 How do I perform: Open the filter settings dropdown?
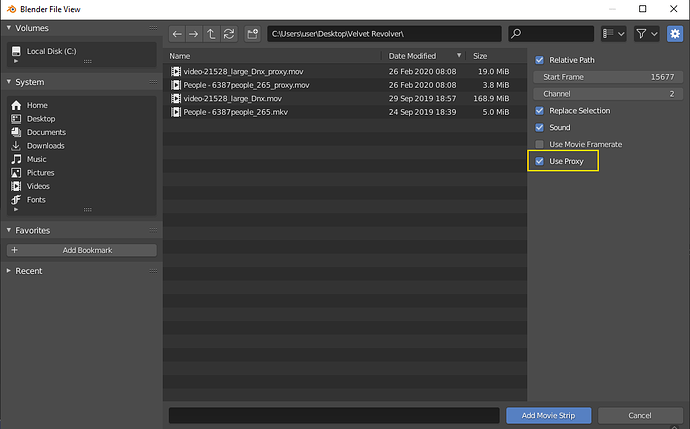(647, 34)
